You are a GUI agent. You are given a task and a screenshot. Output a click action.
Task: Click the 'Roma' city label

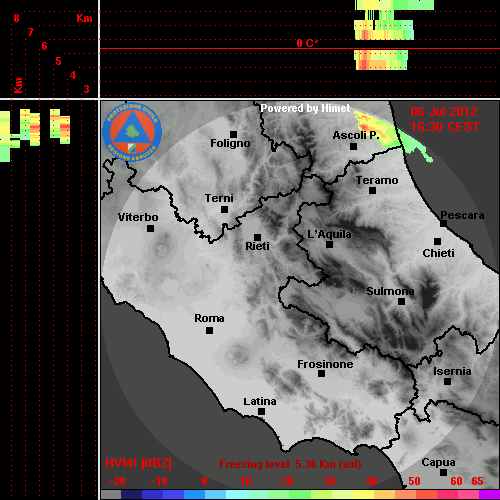coord(209,318)
